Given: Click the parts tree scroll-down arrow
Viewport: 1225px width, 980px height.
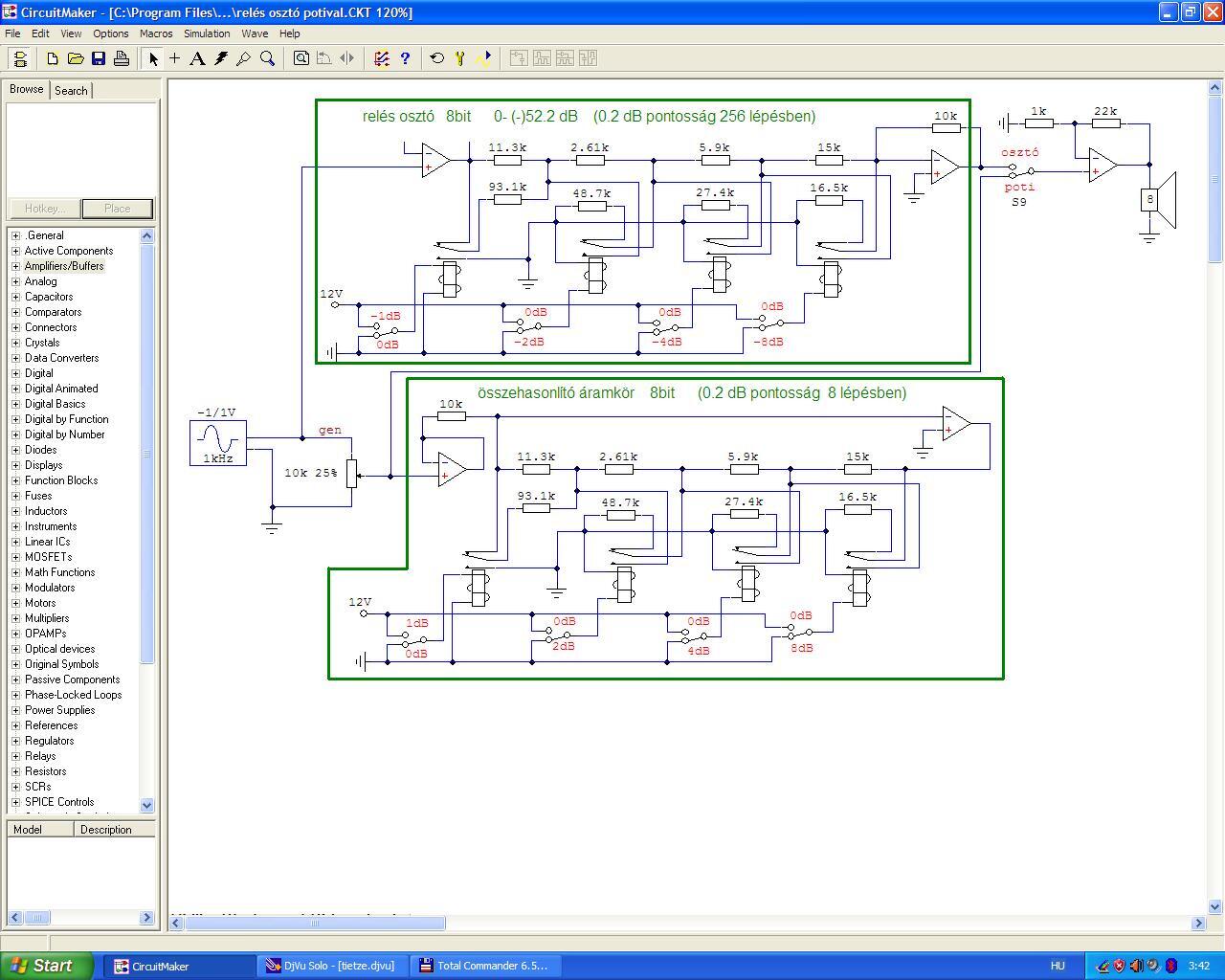Looking at the screenshot, I should [x=146, y=806].
